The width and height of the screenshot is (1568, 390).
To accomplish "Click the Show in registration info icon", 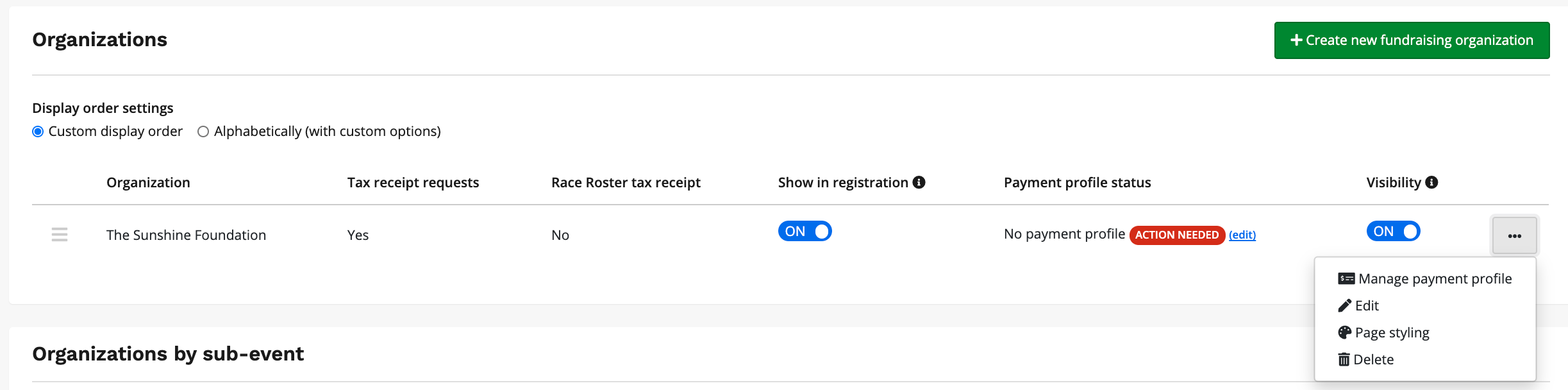I will (x=919, y=182).
